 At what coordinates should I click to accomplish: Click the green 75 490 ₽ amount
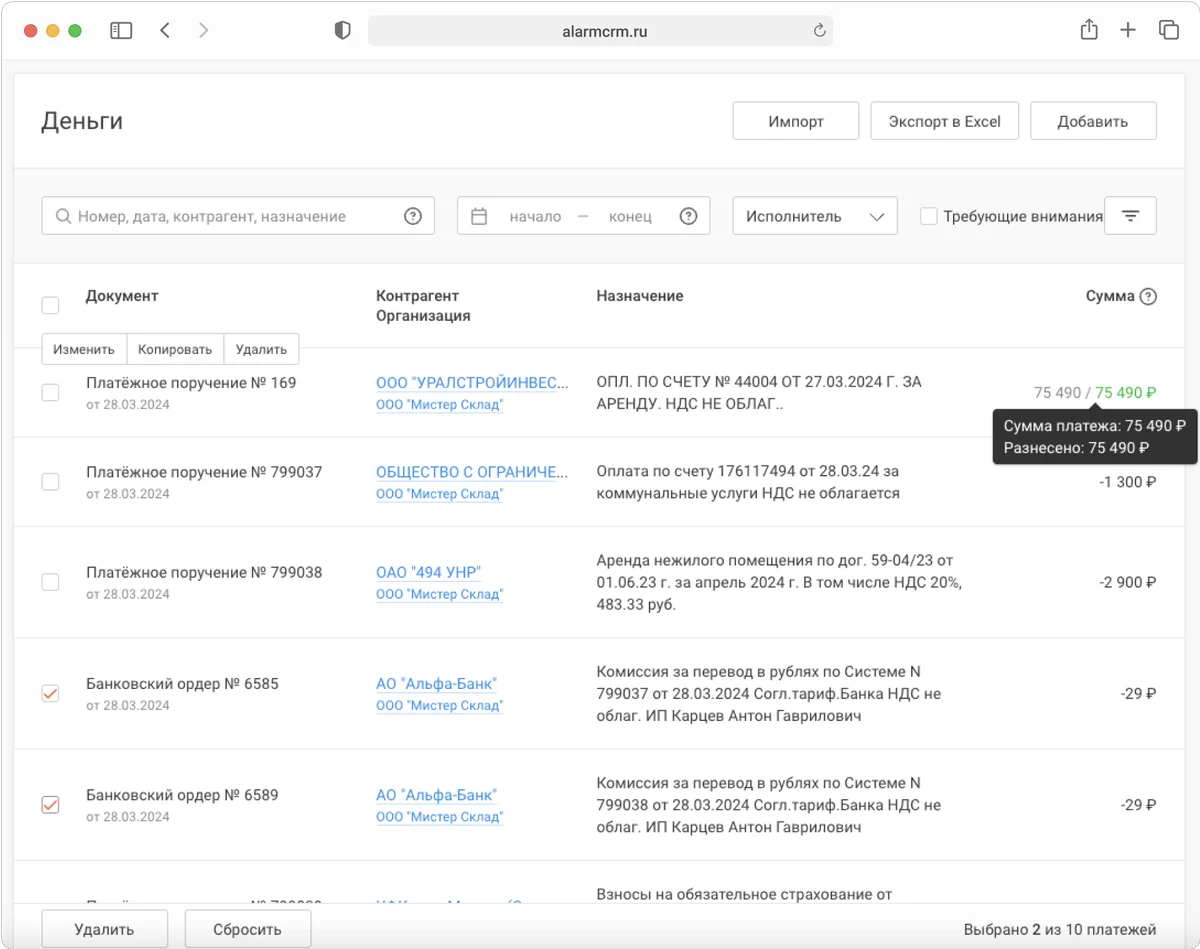click(1126, 393)
